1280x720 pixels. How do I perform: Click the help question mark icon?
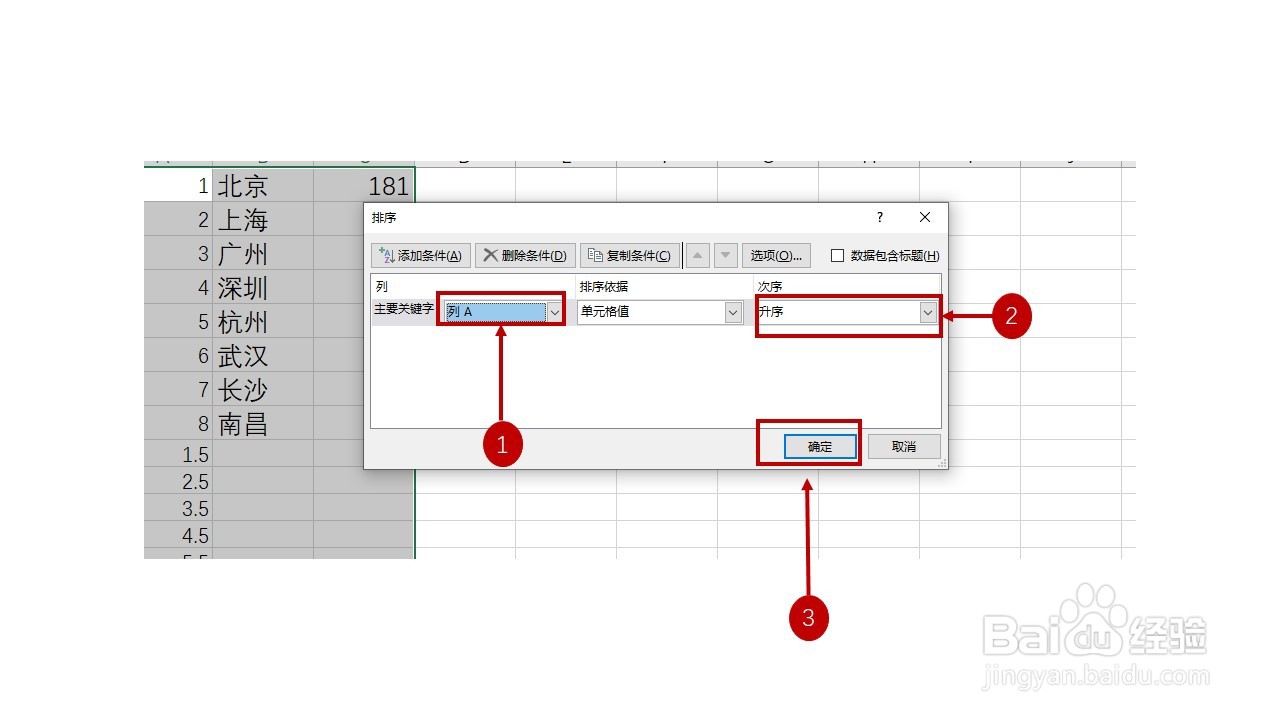point(880,217)
